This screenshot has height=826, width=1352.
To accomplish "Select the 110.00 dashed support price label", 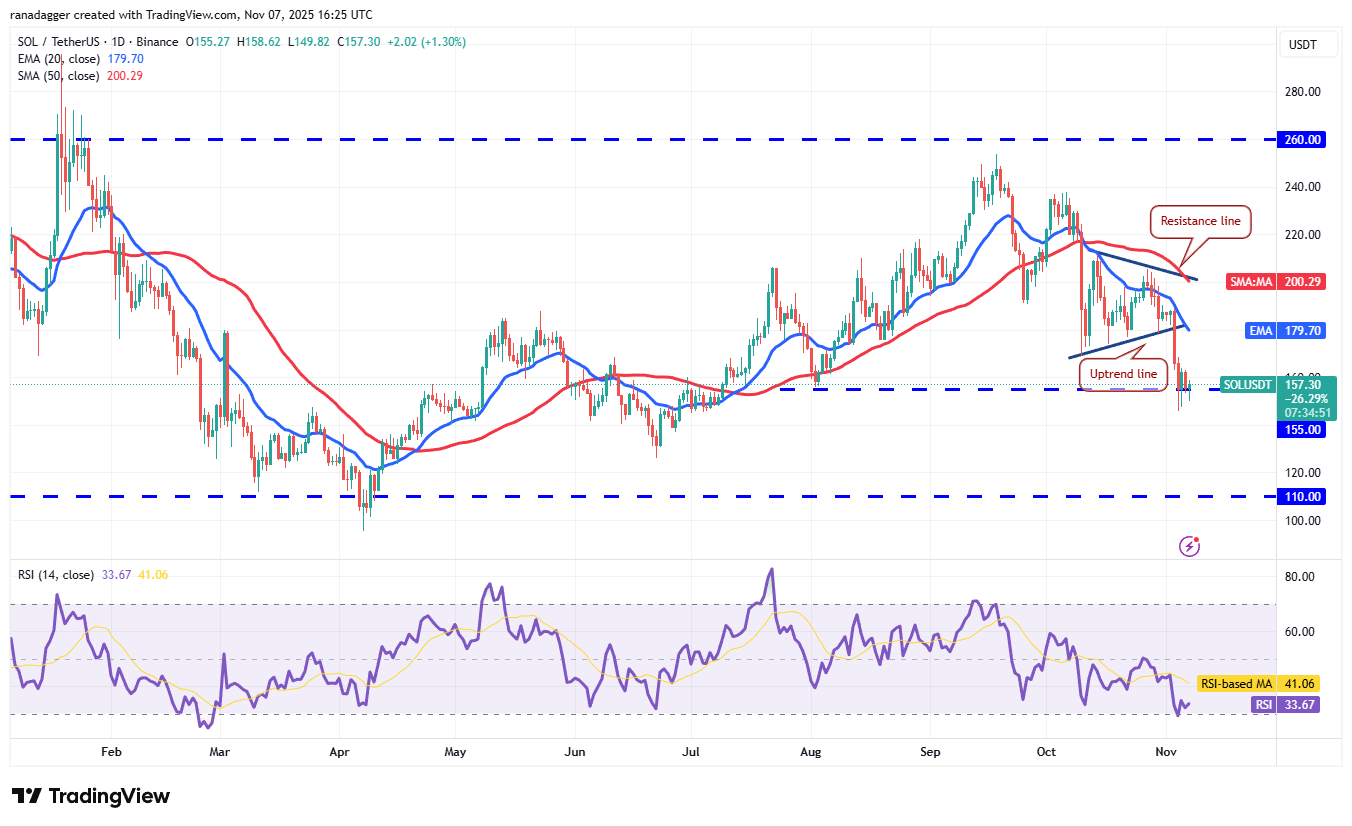I will pyautogui.click(x=1299, y=496).
